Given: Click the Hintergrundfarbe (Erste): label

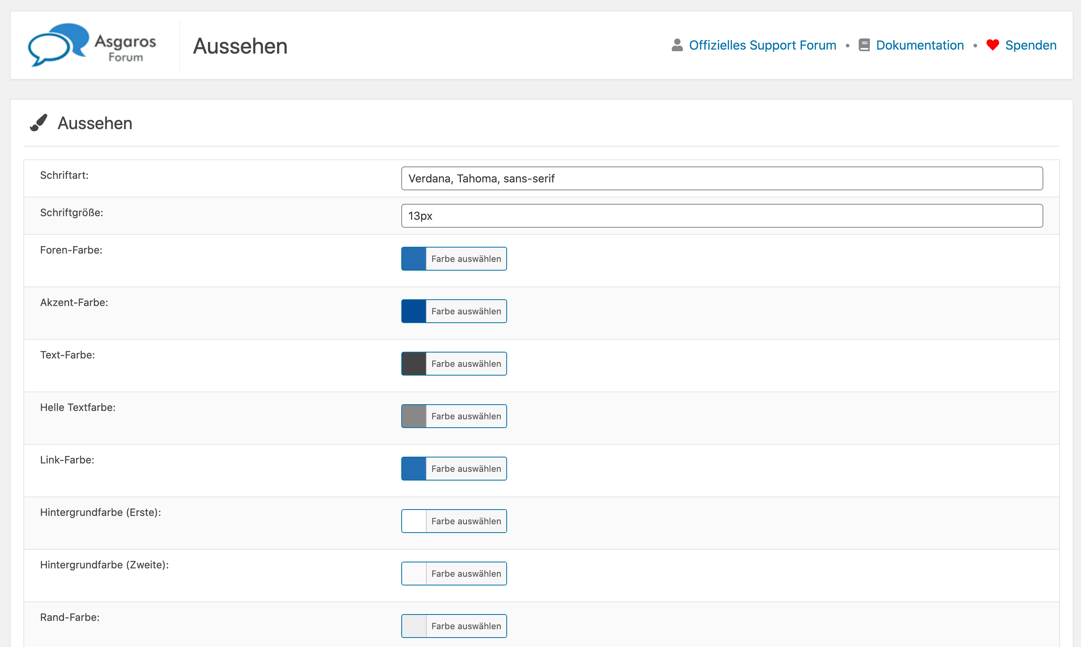Looking at the screenshot, I should tap(101, 512).
